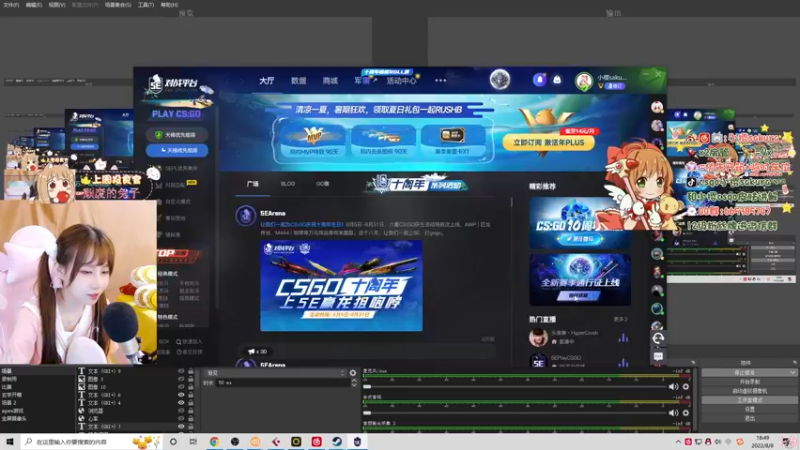
Task: Open the scene transition gear settings
Action: pos(353,373)
